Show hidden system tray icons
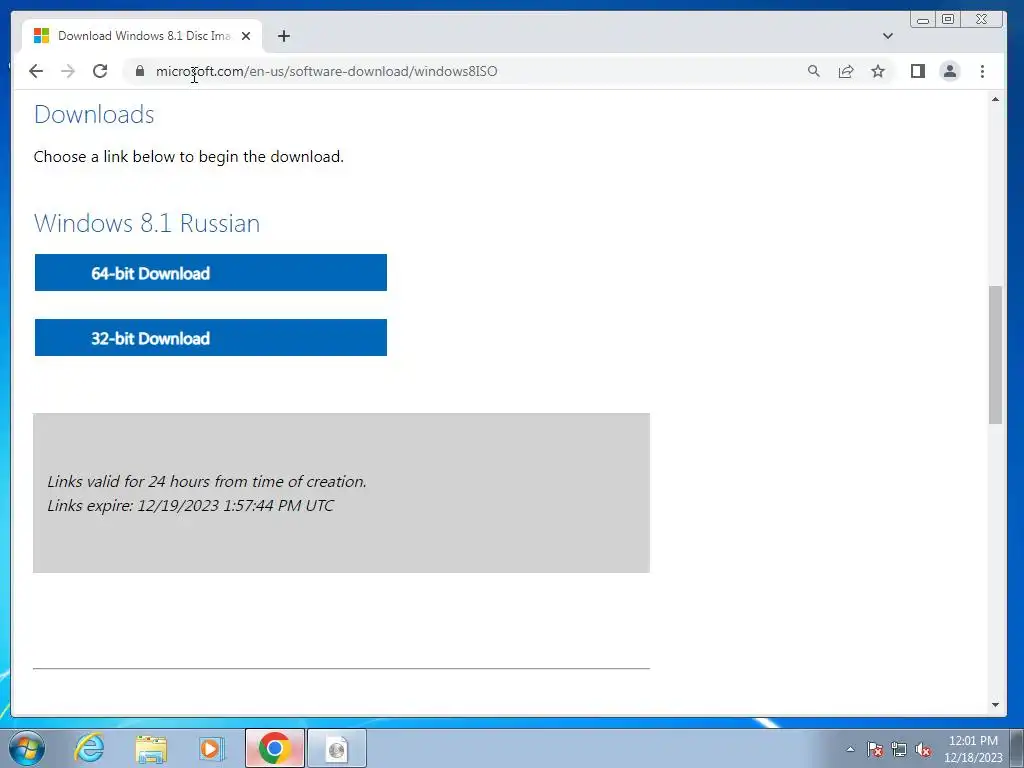1024x768 pixels. [x=850, y=749]
